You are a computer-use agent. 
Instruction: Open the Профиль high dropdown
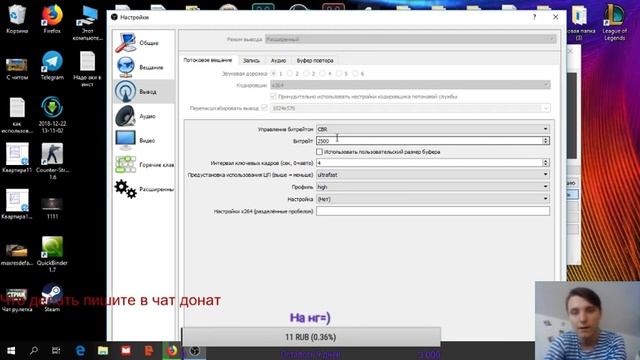pos(433,187)
